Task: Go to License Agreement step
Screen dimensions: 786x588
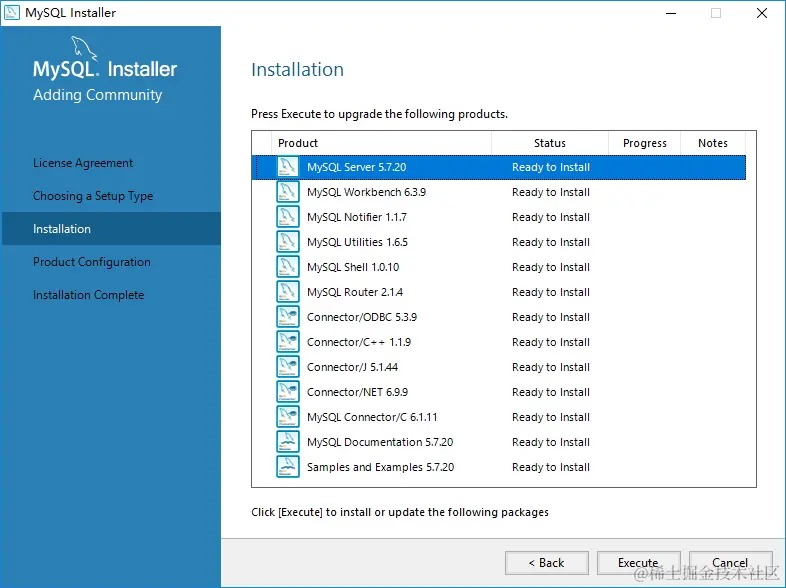Action: [83, 163]
